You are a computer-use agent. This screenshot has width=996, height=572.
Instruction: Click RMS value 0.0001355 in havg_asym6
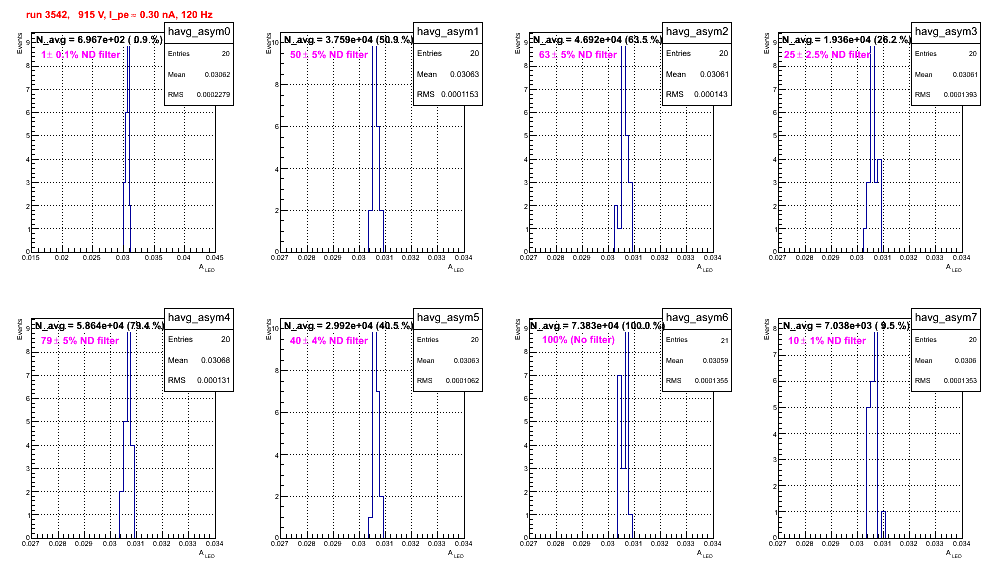711,381
